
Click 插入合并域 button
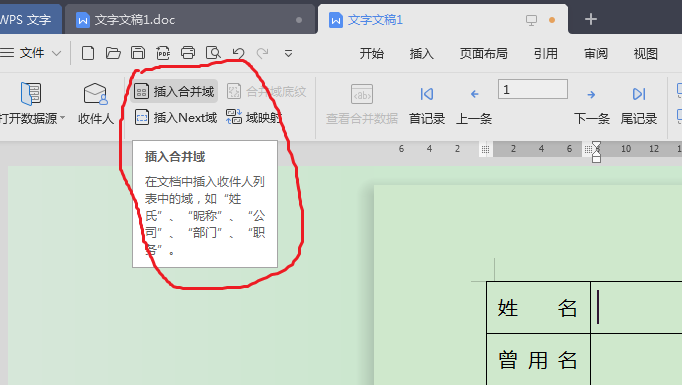point(174,91)
